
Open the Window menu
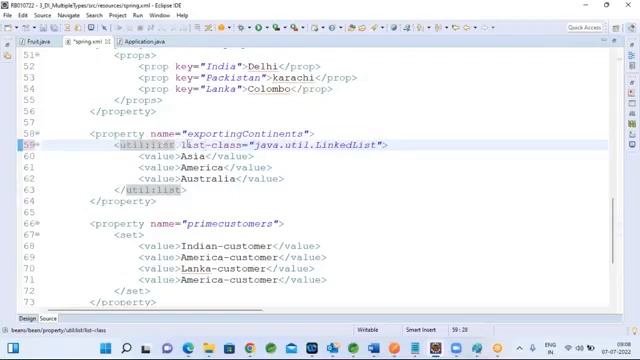point(160,16)
